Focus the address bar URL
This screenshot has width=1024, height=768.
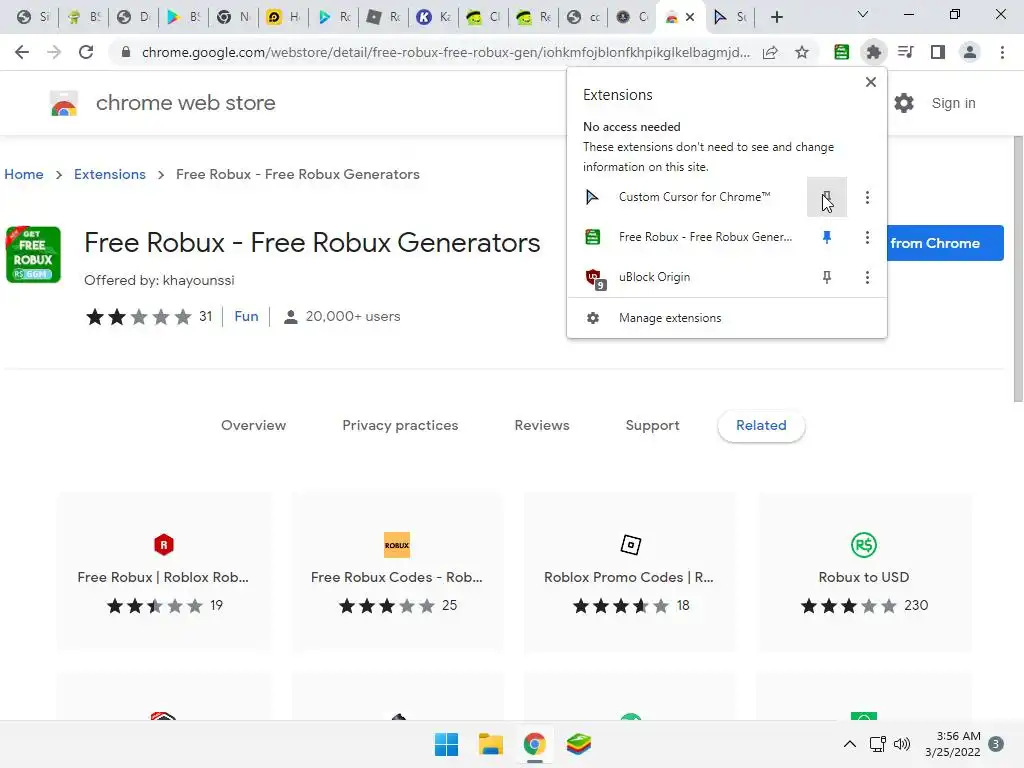click(445, 52)
